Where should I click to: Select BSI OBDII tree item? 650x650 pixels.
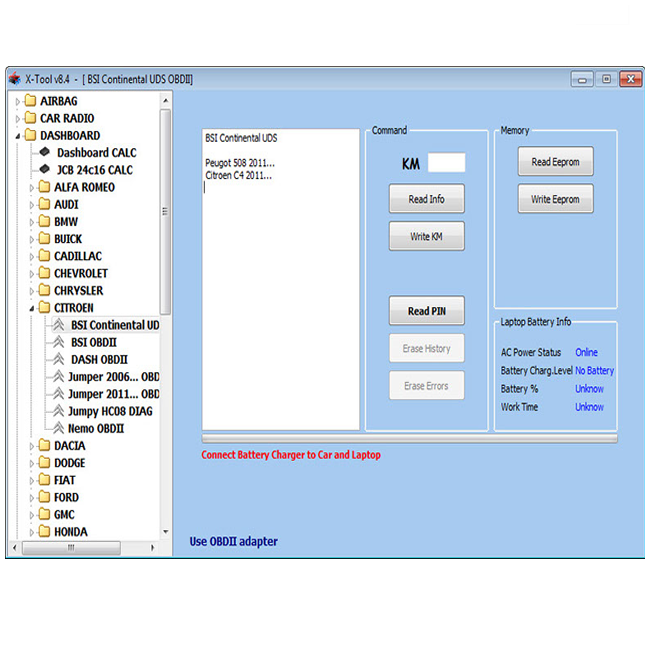[x=94, y=342]
